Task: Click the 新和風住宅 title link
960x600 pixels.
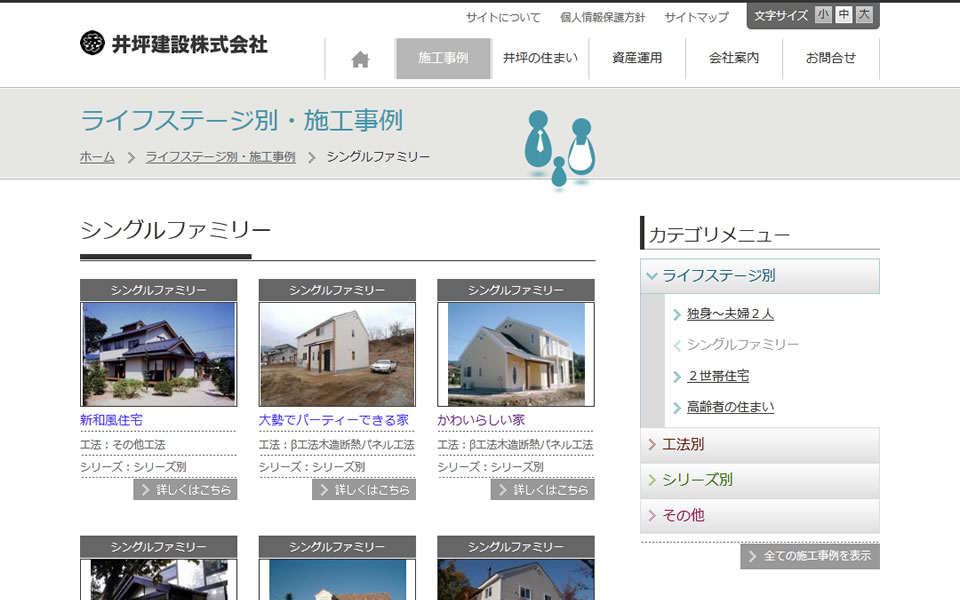Action: [x=111, y=420]
